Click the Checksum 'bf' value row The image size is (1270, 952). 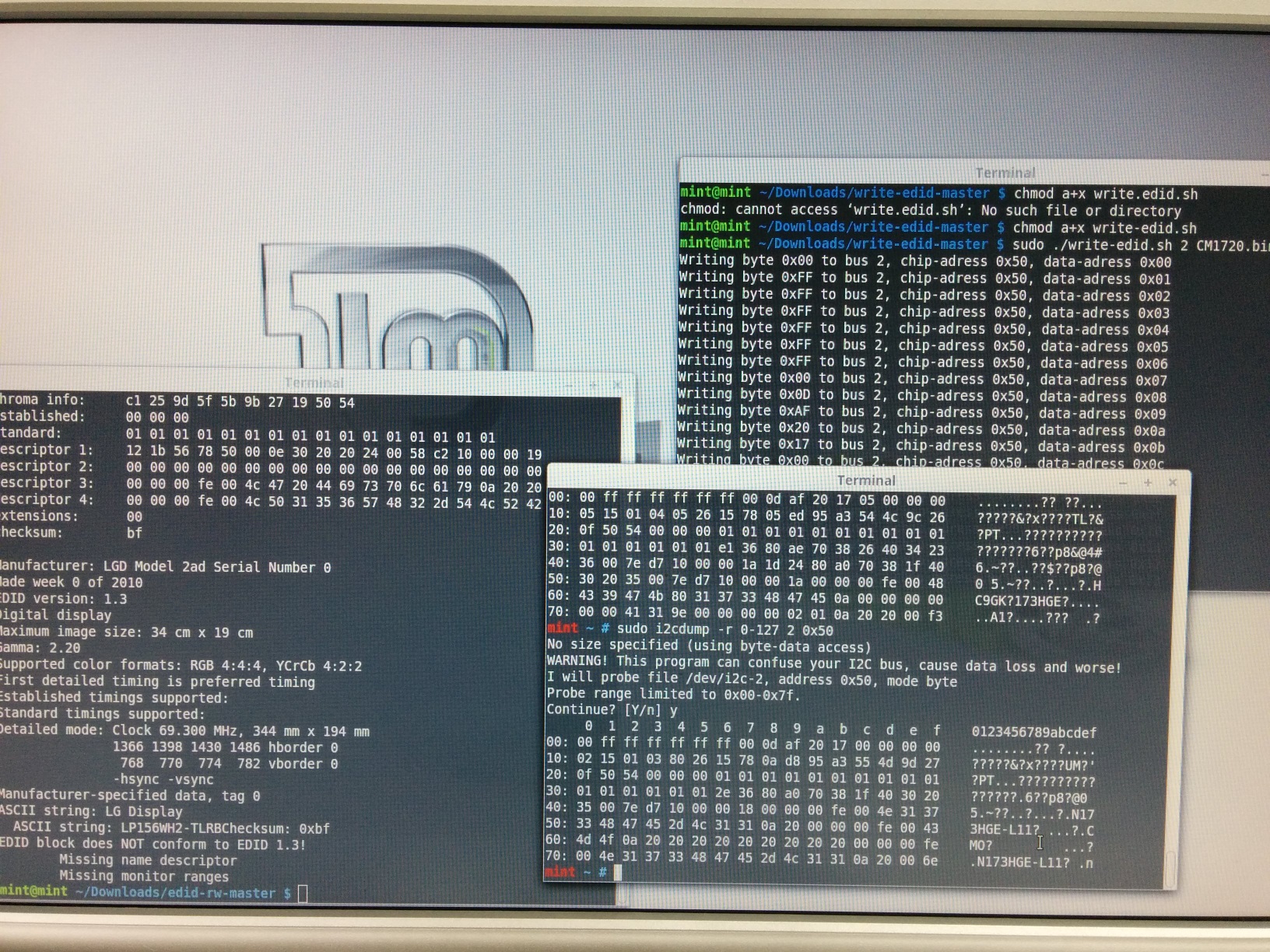pos(72,533)
